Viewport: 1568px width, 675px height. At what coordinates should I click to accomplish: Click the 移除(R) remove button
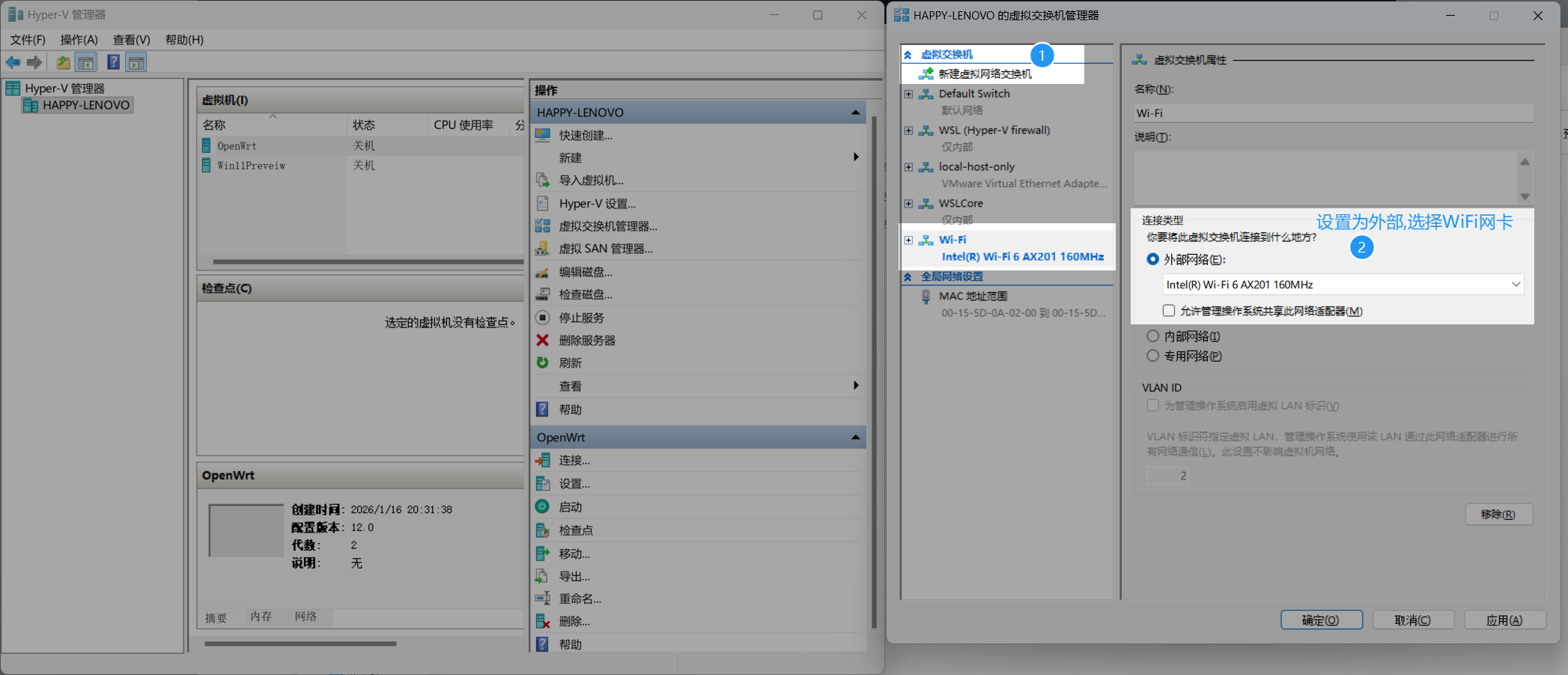tap(1498, 515)
